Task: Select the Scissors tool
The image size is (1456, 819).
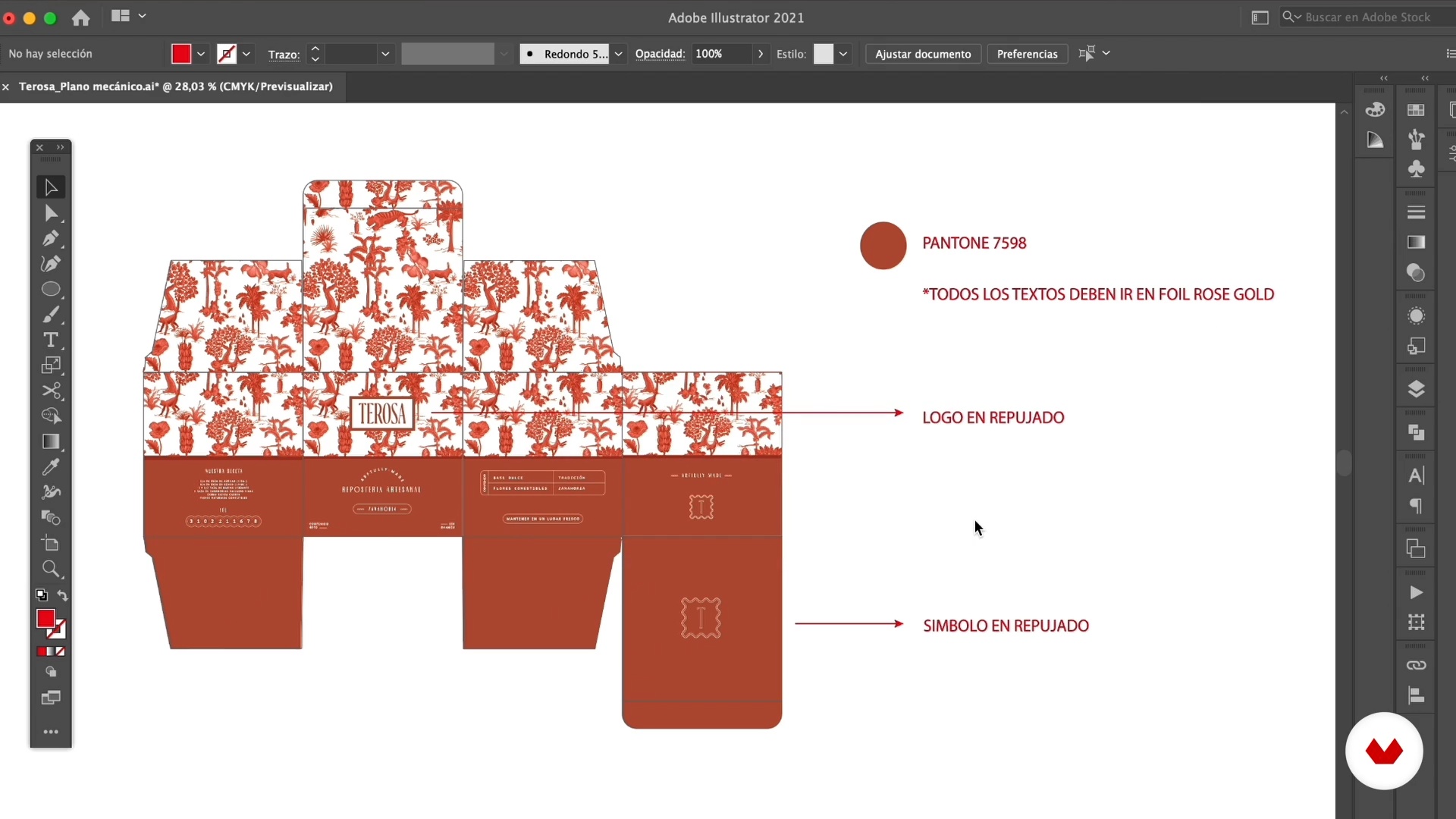Action: point(51,391)
